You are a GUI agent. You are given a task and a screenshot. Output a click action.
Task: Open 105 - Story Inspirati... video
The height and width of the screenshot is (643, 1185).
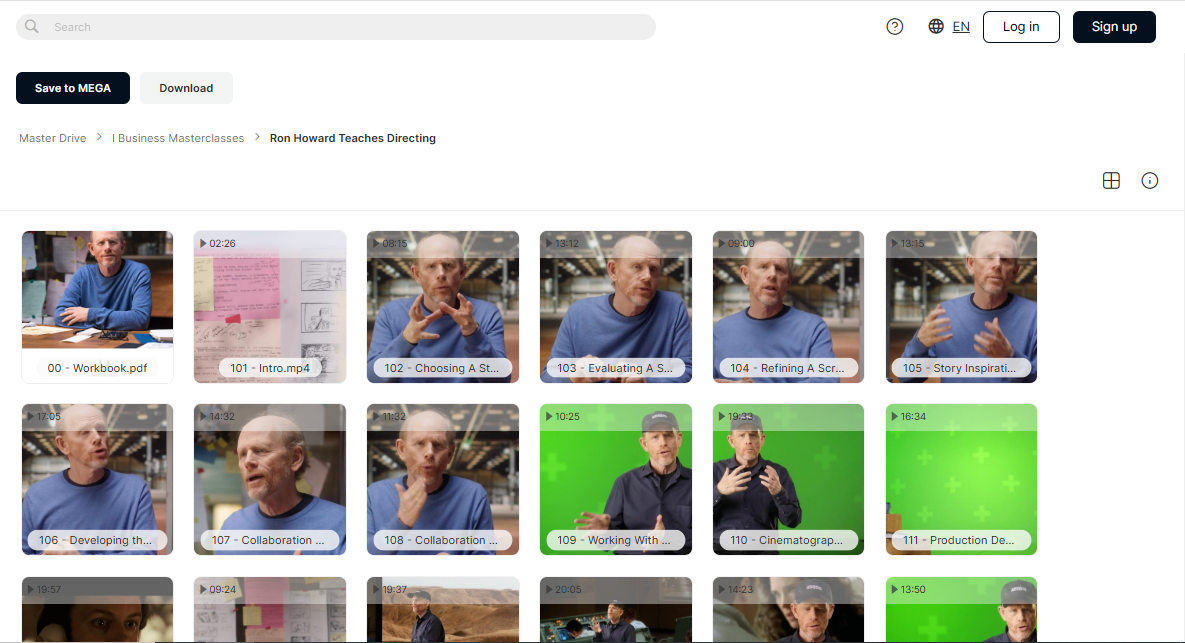[x=961, y=307]
